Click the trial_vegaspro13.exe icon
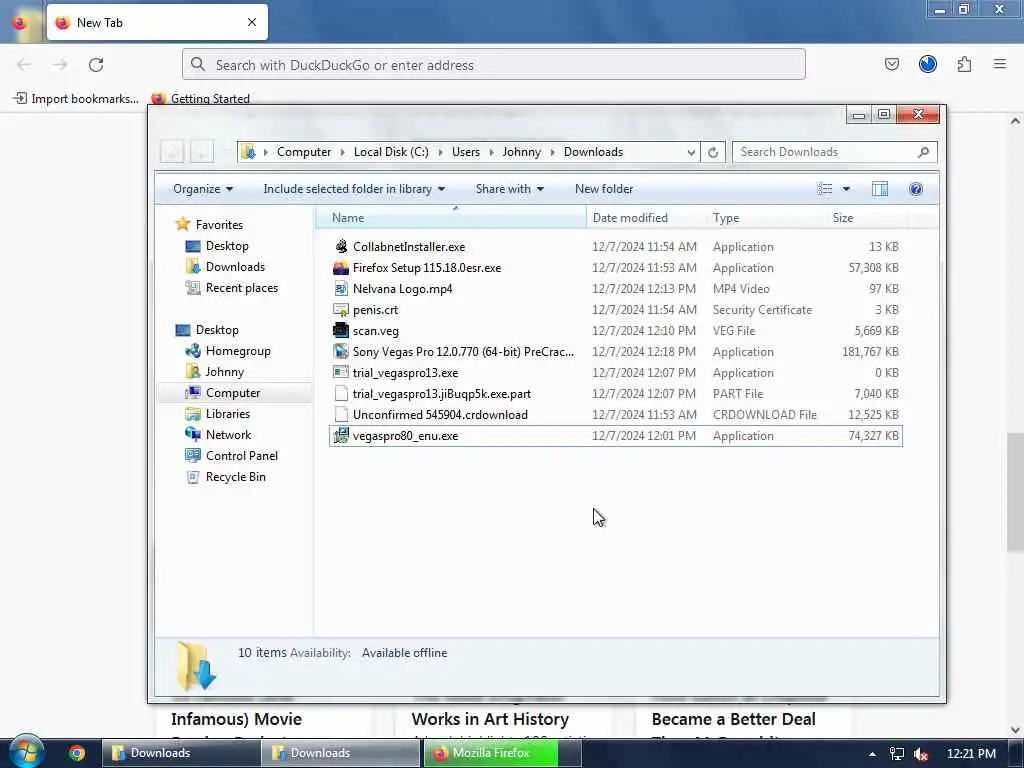 (341, 372)
